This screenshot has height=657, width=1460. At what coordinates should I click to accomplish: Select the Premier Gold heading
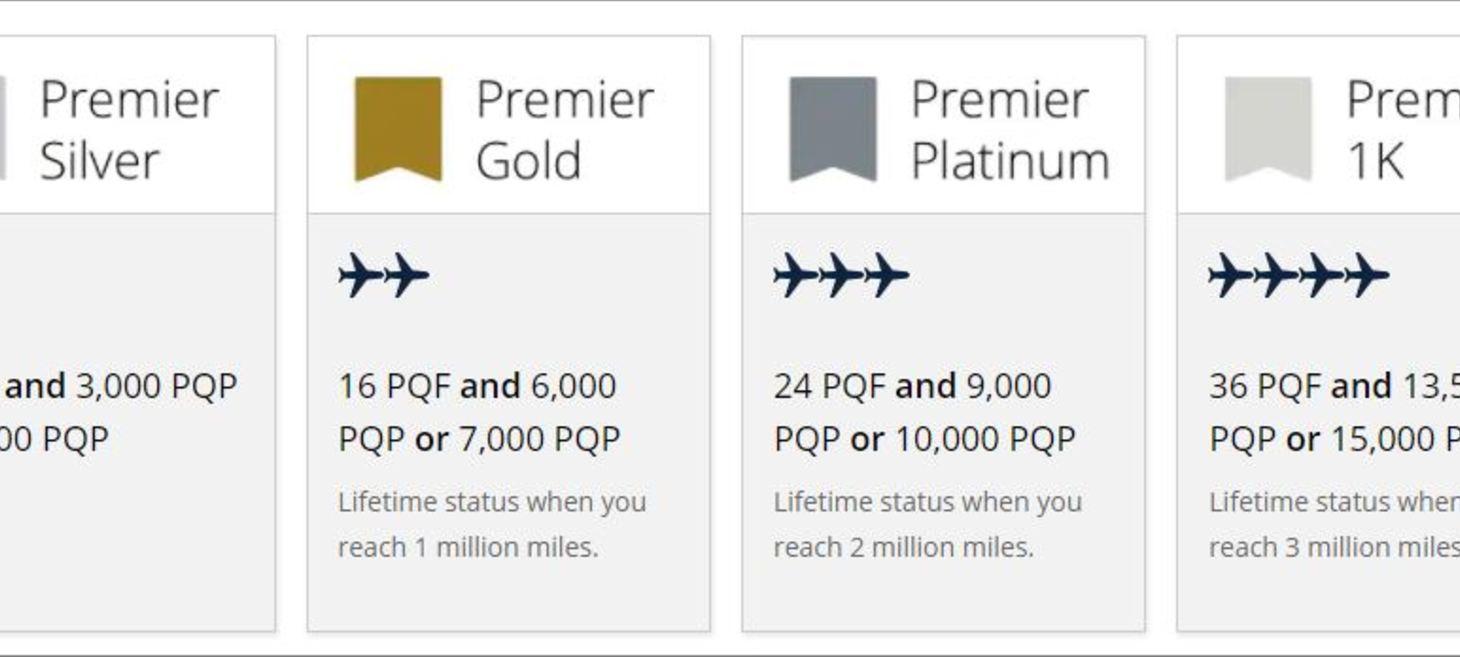coord(564,130)
